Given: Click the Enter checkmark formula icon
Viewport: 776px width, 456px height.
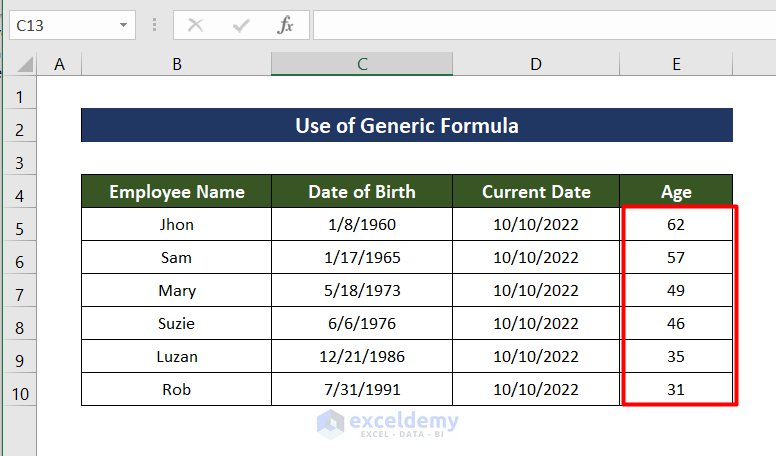Looking at the screenshot, I should click(x=240, y=26).
